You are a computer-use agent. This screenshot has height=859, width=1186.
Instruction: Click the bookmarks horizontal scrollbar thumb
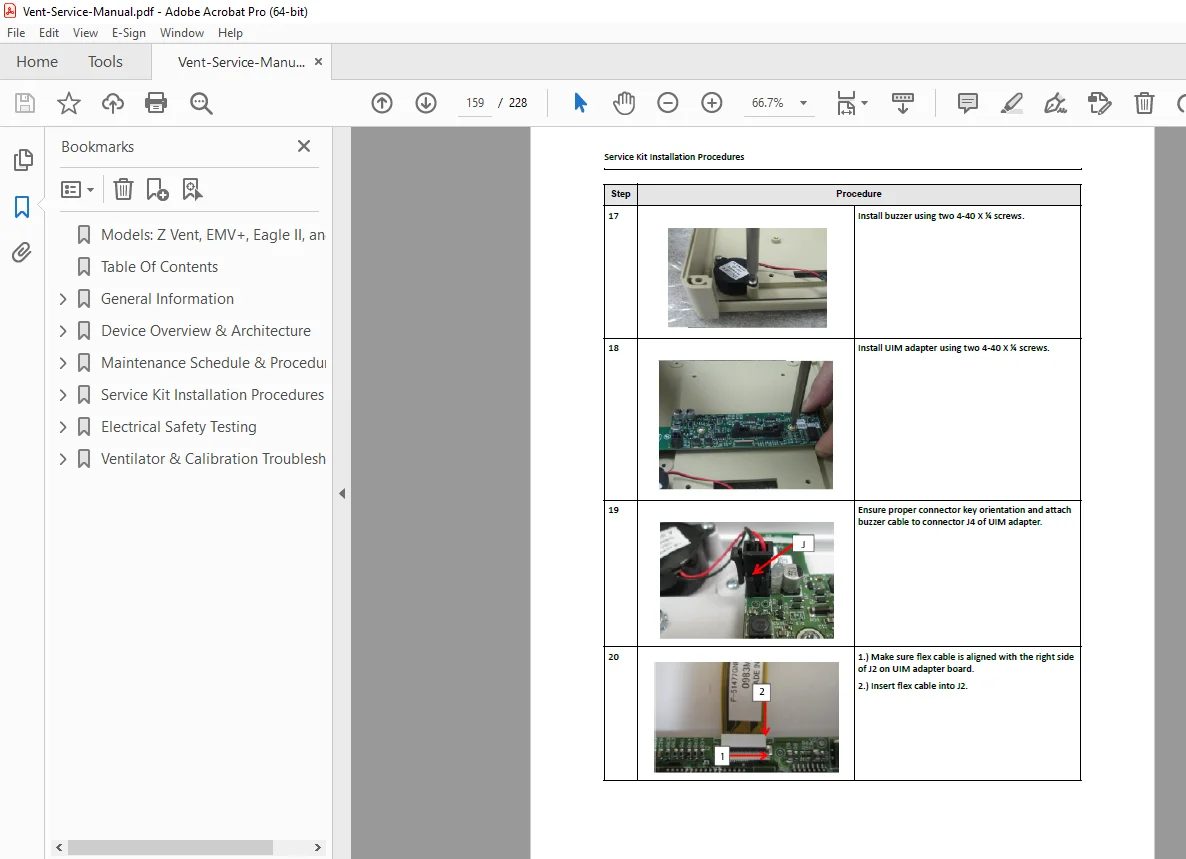point(170,848)
